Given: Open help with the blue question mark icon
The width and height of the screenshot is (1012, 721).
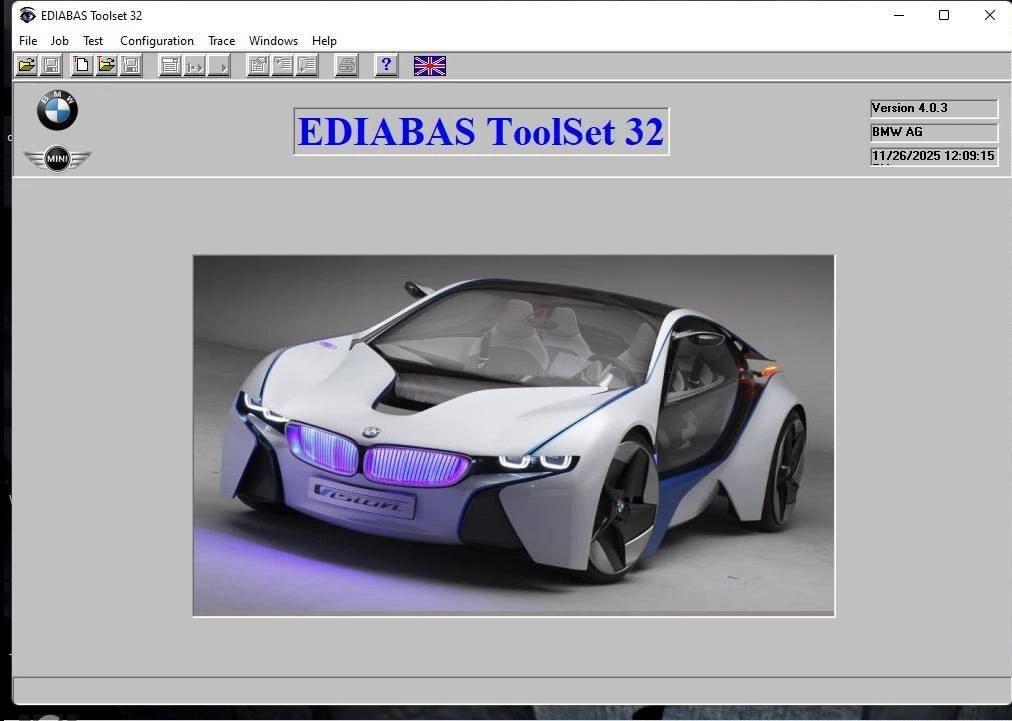Looking at the screenshot, I should [x=386, y=65].
